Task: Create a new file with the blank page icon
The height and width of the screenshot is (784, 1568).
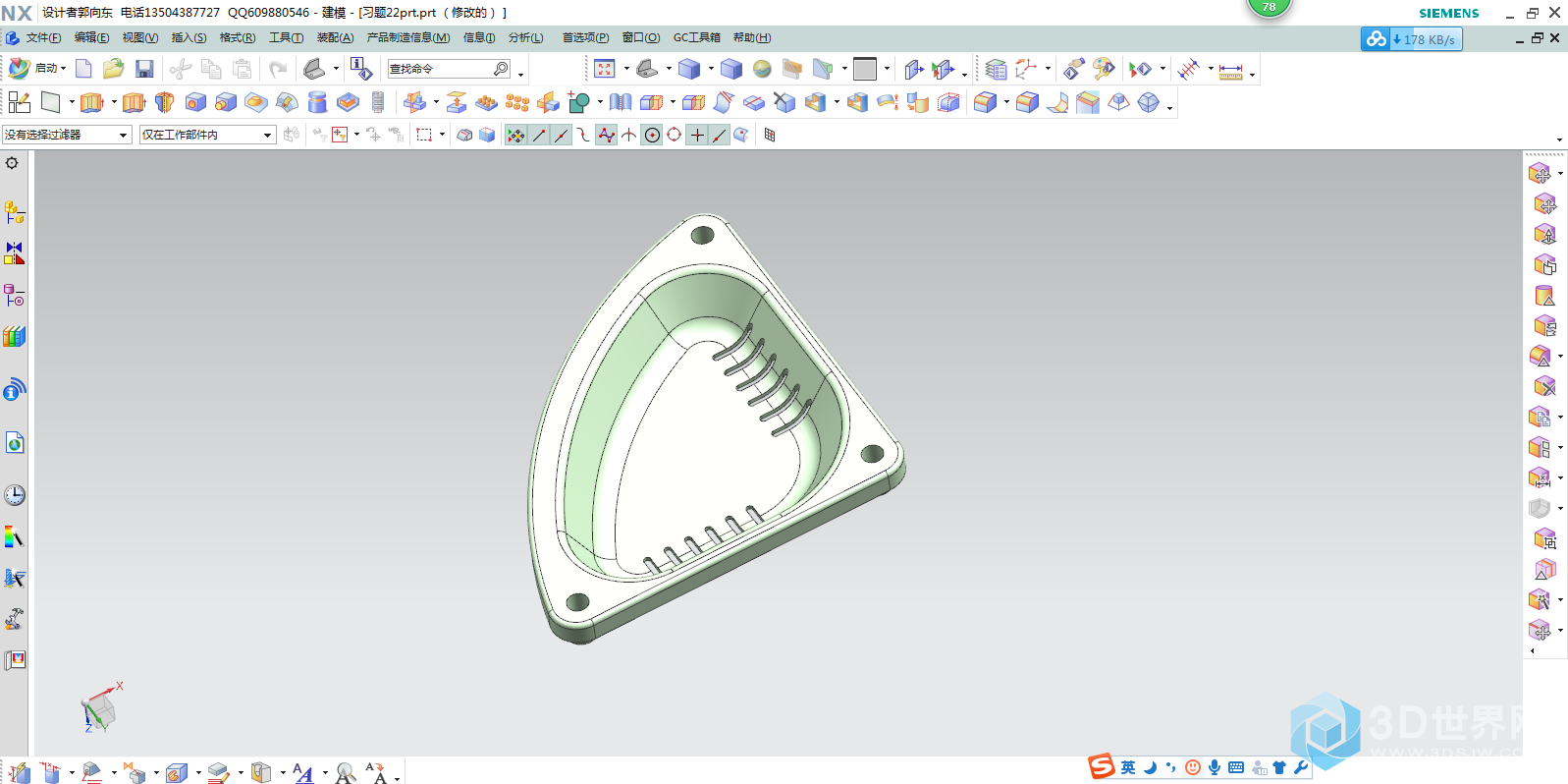Action: [x=84, y=69]
